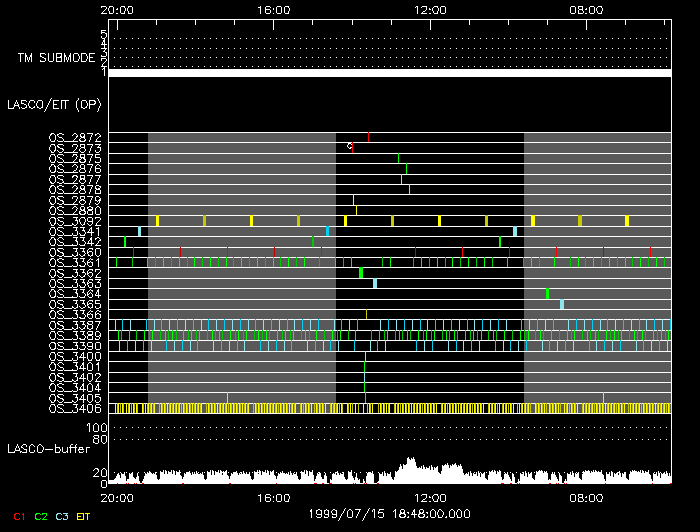Click the green block on the OS_3364 row
Image resolution: width=700 pixels, height=532 pixels.
[x=547, y=293]
